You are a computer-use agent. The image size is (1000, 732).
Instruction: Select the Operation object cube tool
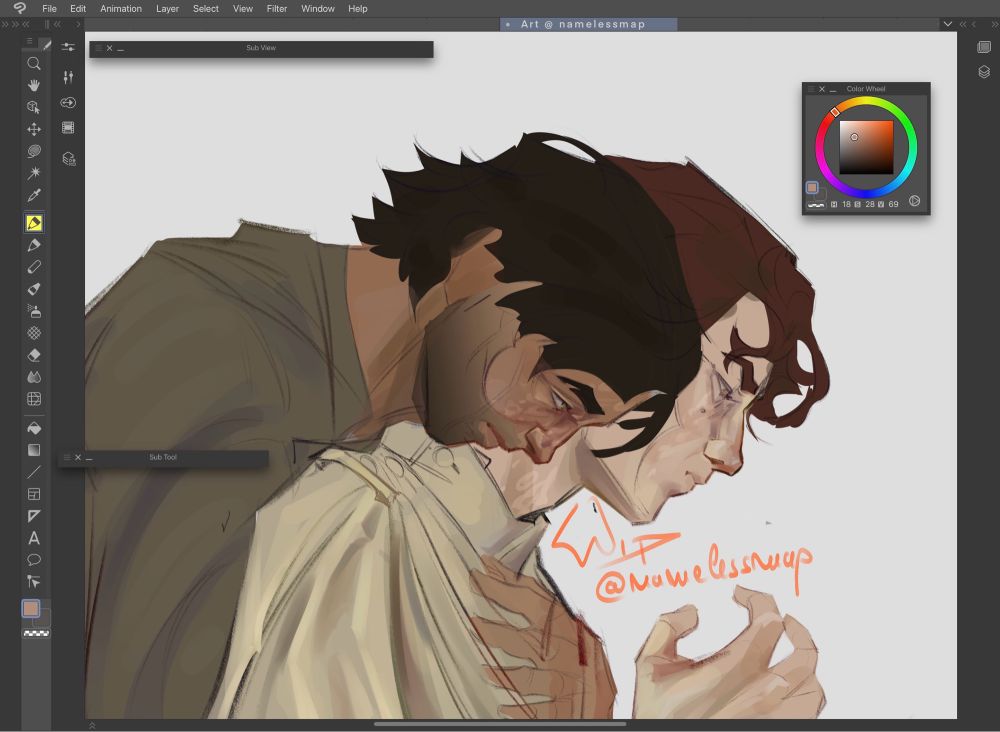click(34, 107)
